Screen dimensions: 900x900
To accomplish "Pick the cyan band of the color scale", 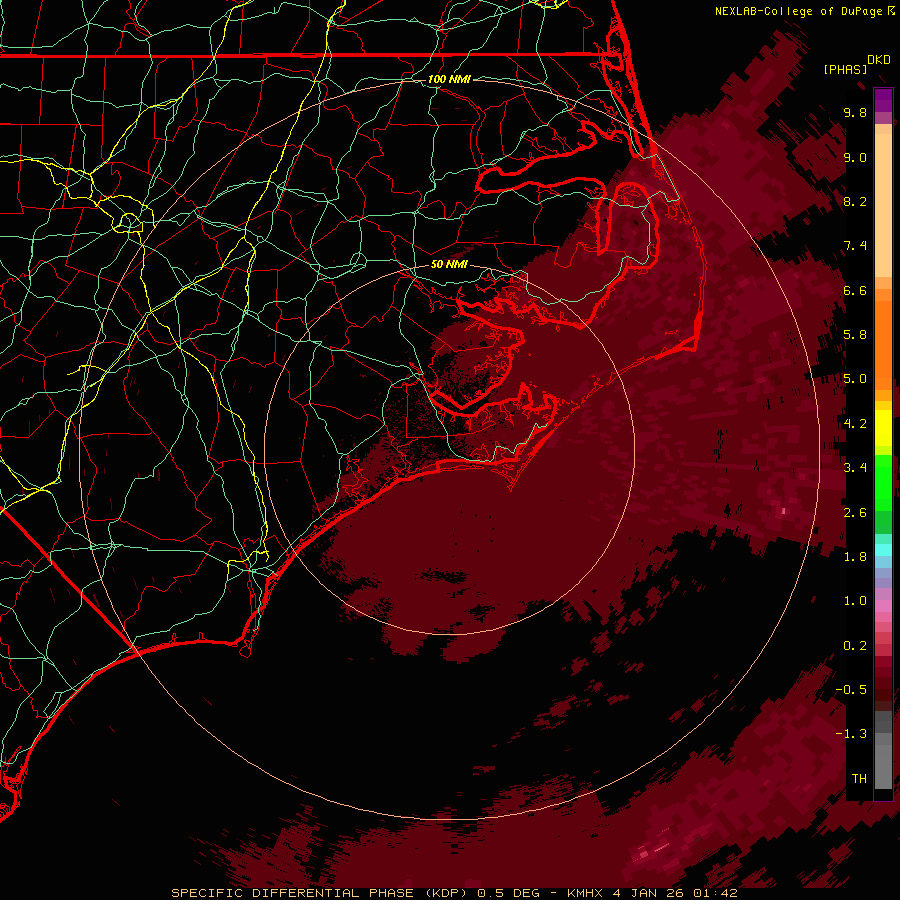I will click(883, 550).
